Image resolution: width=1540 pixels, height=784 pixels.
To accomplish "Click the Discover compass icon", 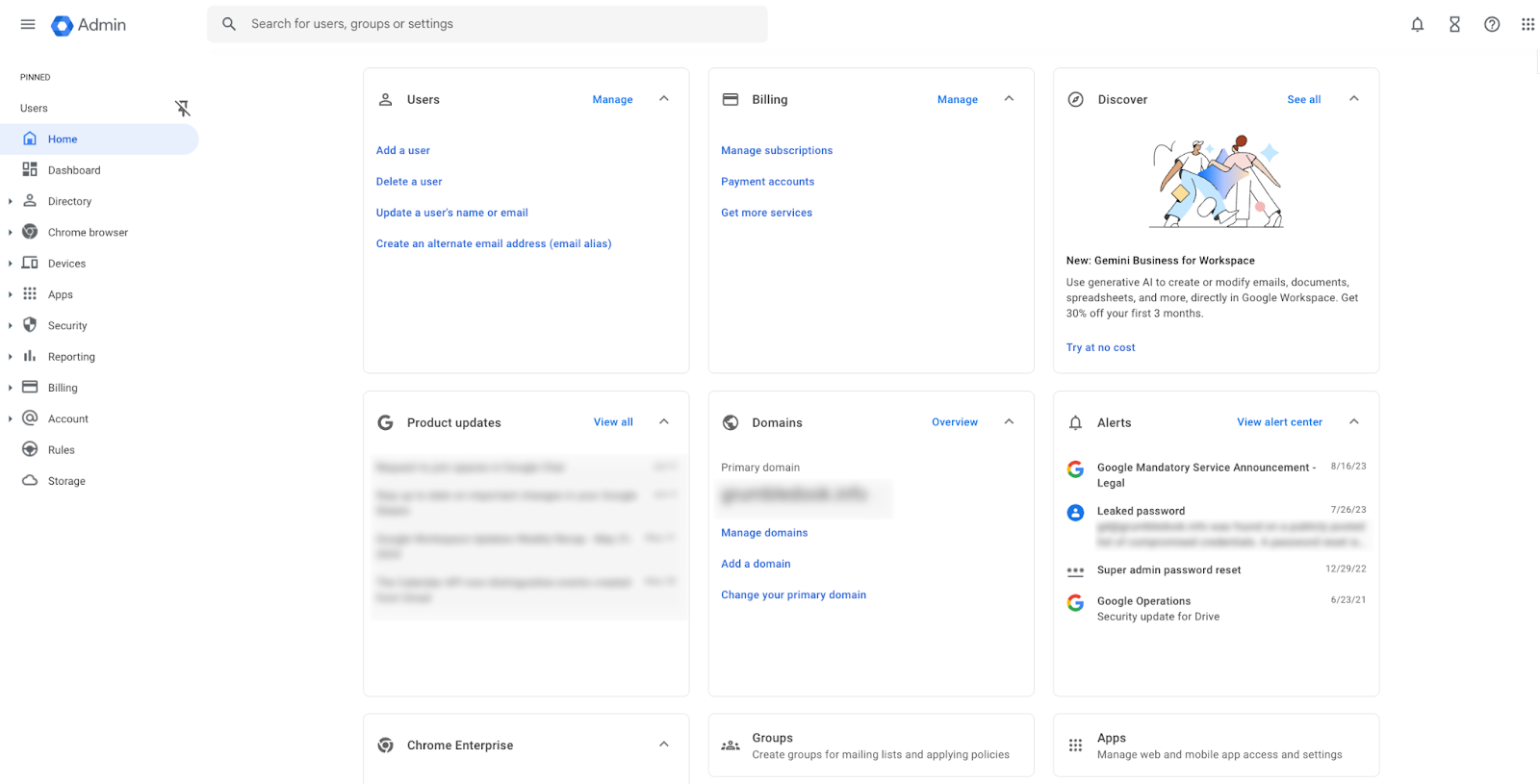I will (x=1076, y=99).
